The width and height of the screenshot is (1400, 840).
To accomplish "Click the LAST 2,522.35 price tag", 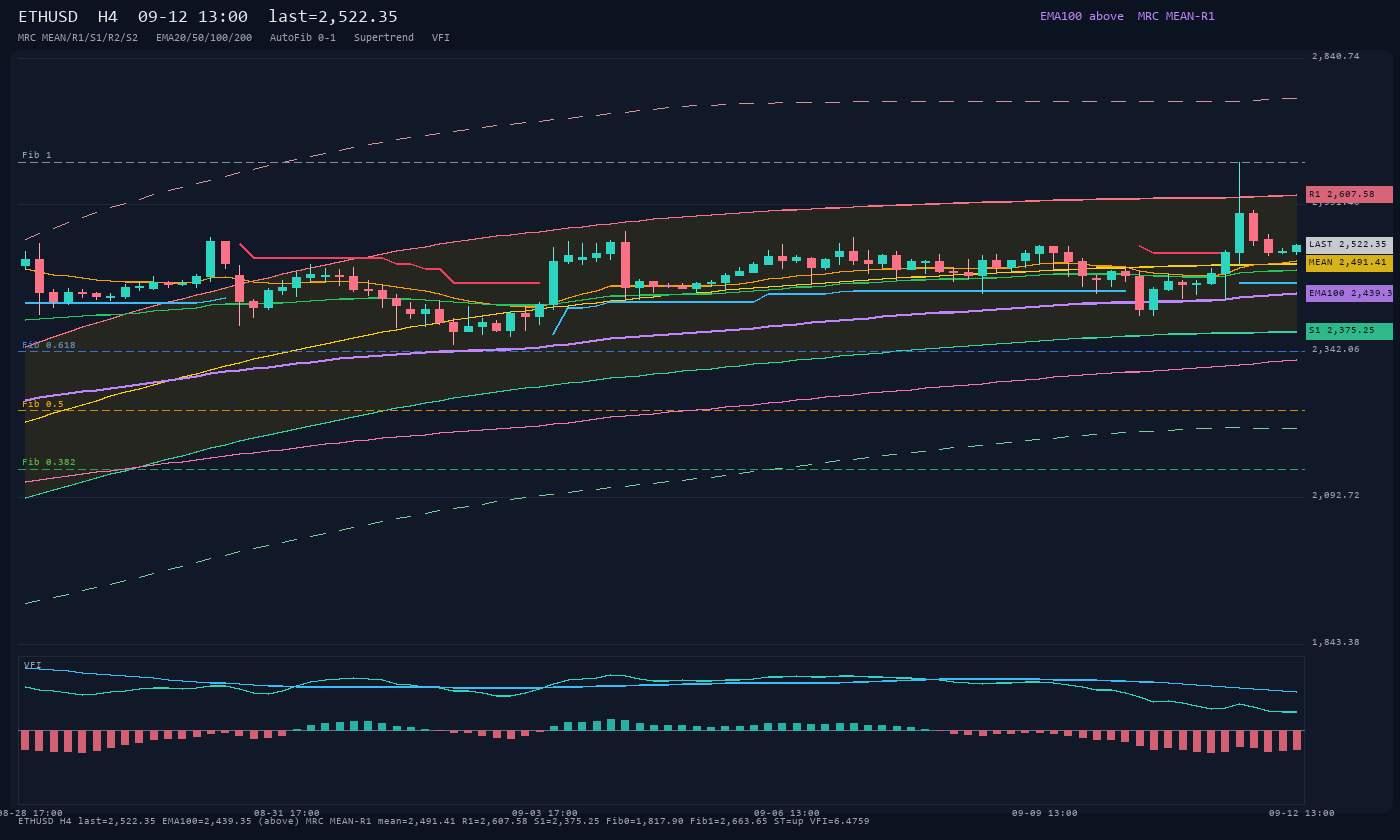I will (x=1349, y=244).
